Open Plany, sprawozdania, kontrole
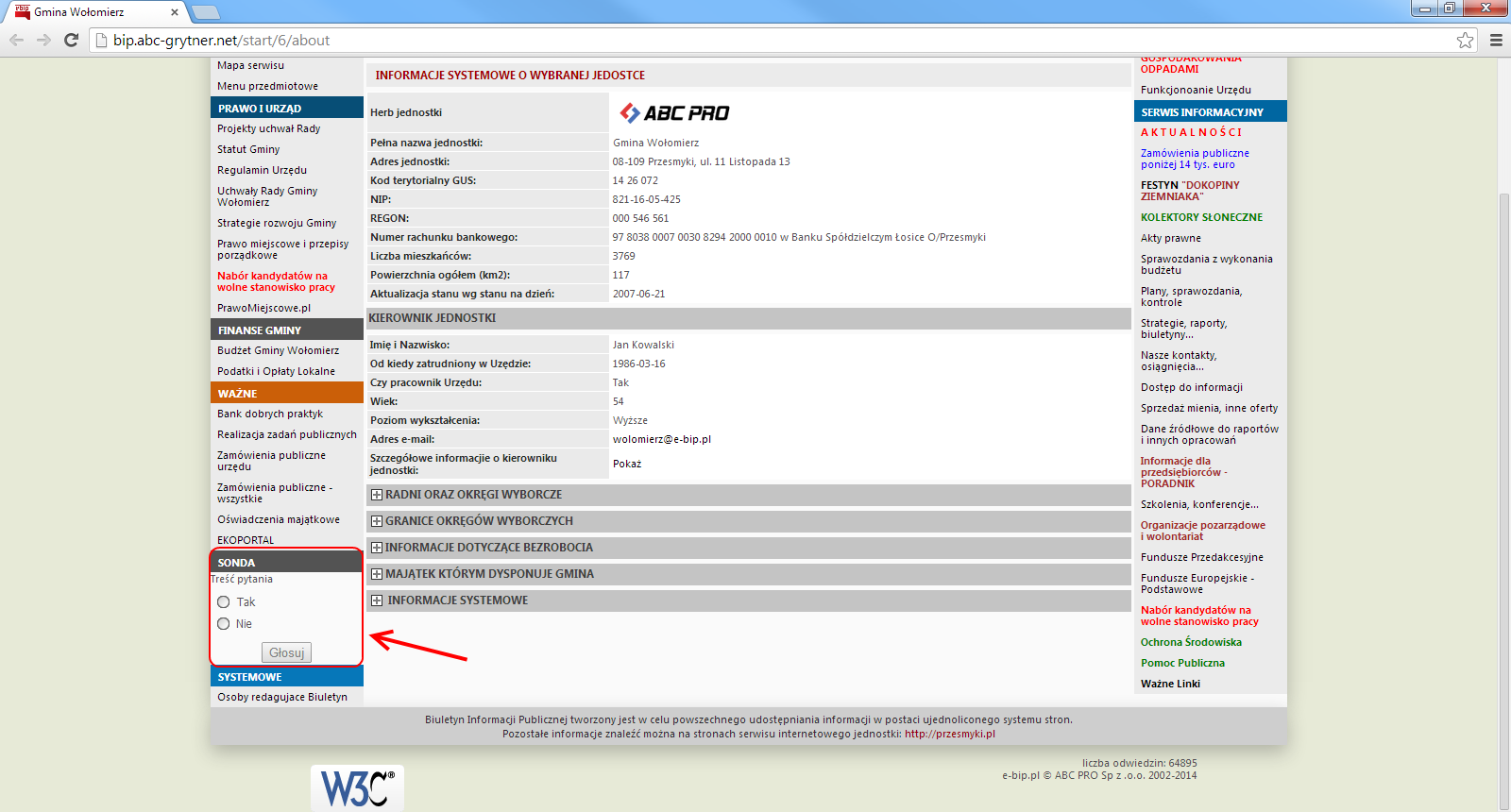The image size is (1511, 812). pyautogui.click(x=1191, y=296)
